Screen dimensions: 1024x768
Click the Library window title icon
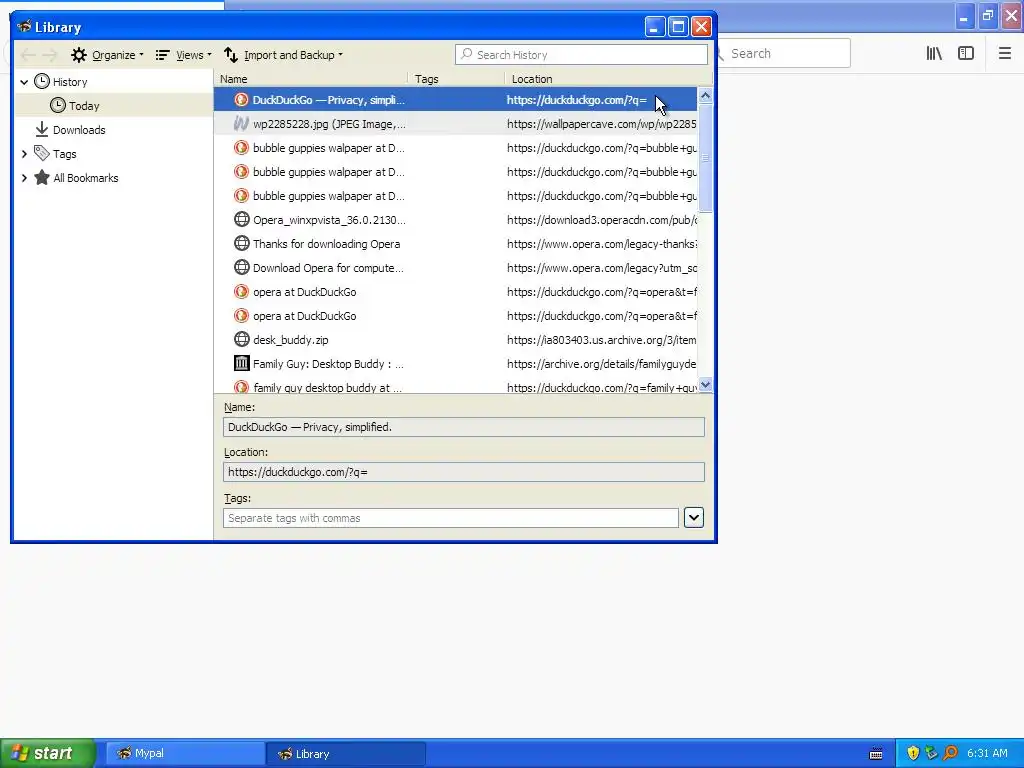(24, 26)
